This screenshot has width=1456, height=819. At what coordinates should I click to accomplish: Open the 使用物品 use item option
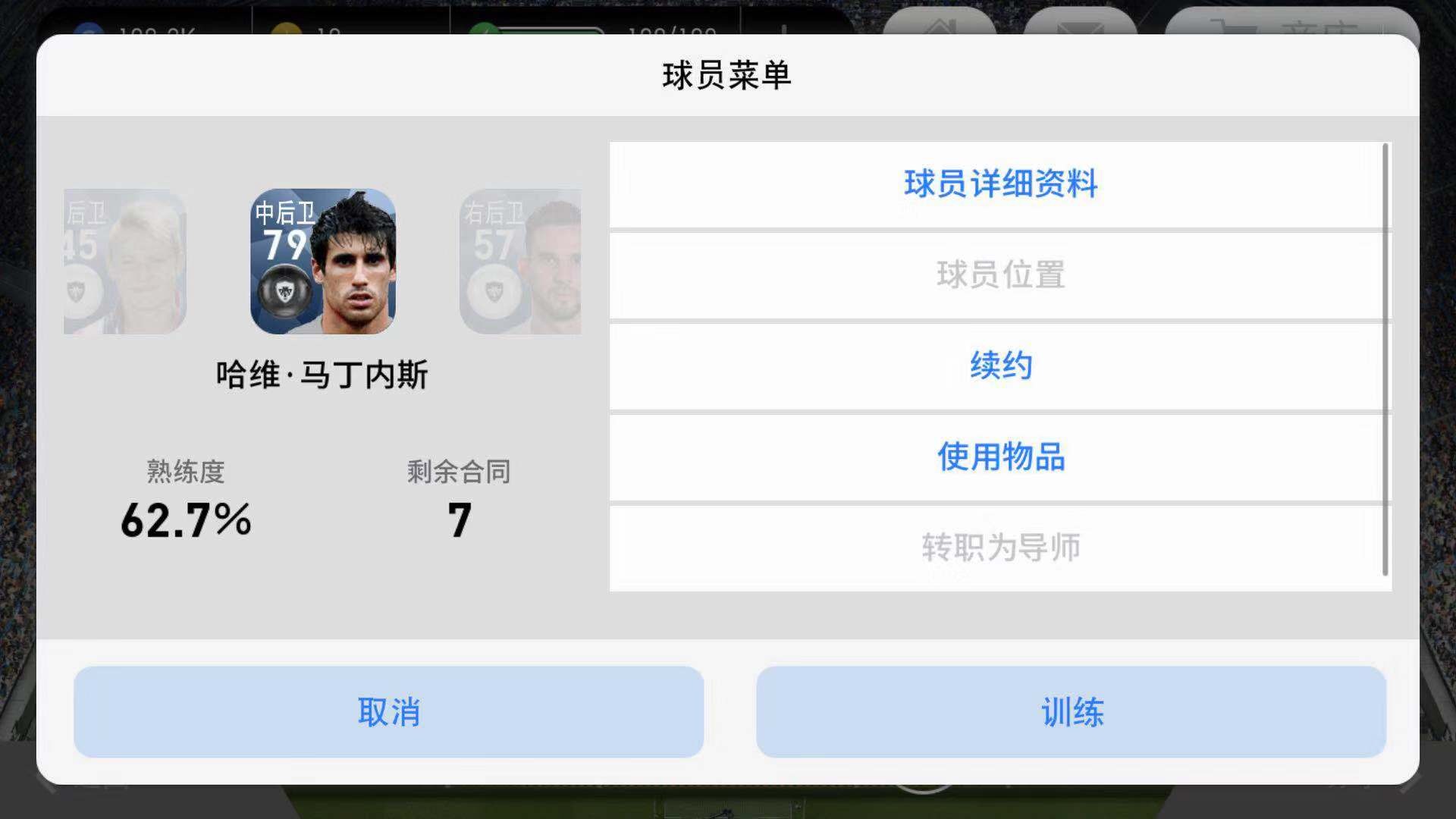click(x=1000, y=457)
